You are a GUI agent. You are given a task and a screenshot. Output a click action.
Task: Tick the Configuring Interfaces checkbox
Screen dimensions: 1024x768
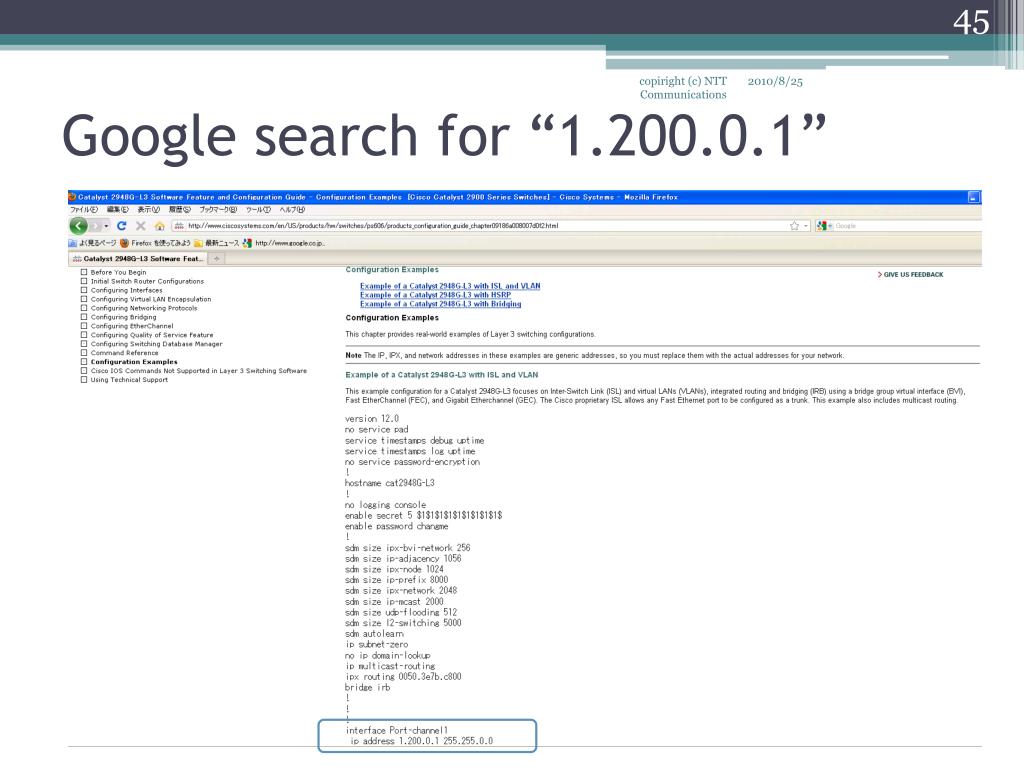pyautogui.click(x=84, y=290)
